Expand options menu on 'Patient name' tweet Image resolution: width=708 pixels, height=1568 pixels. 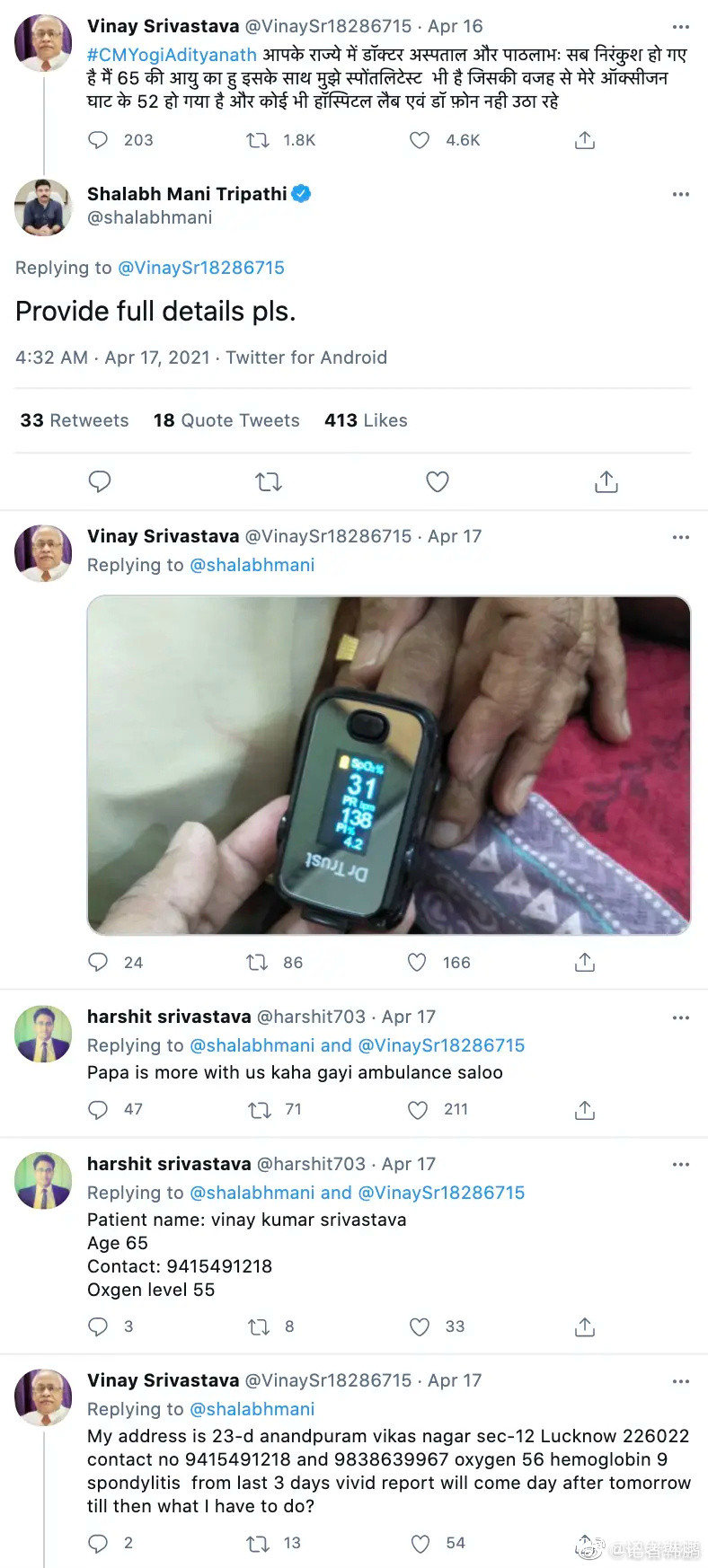tap(681, 1165)
